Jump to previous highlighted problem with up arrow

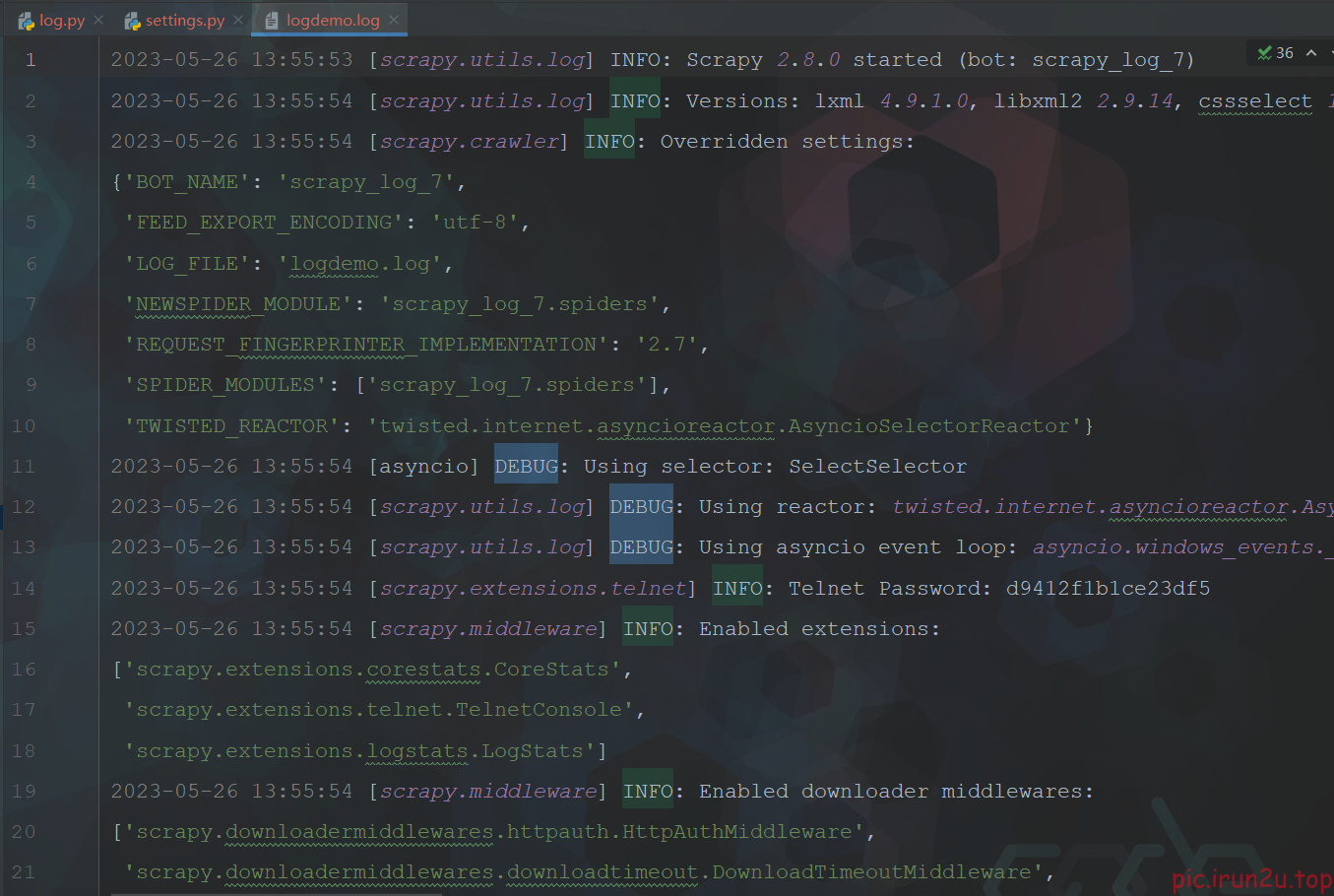pyautogui.click(x=1311, y=53)
